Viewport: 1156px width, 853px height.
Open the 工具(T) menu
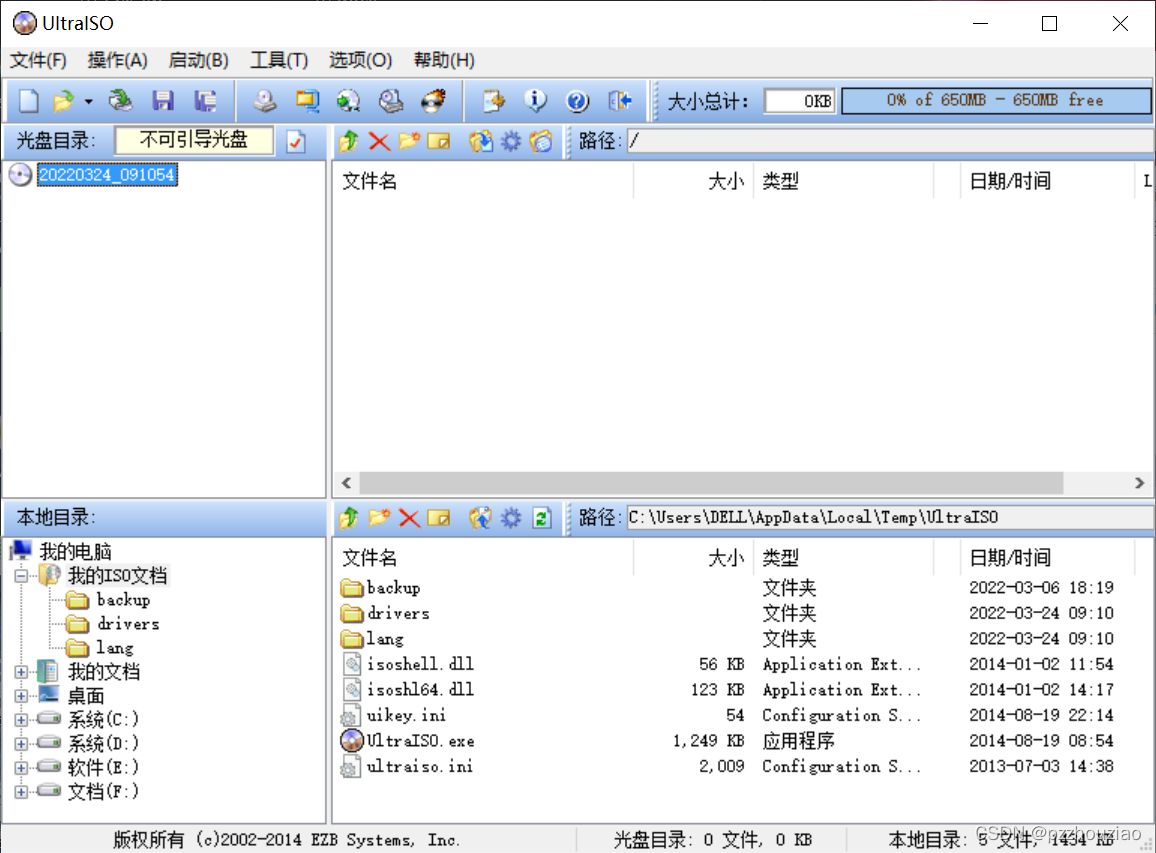point(279,60)
